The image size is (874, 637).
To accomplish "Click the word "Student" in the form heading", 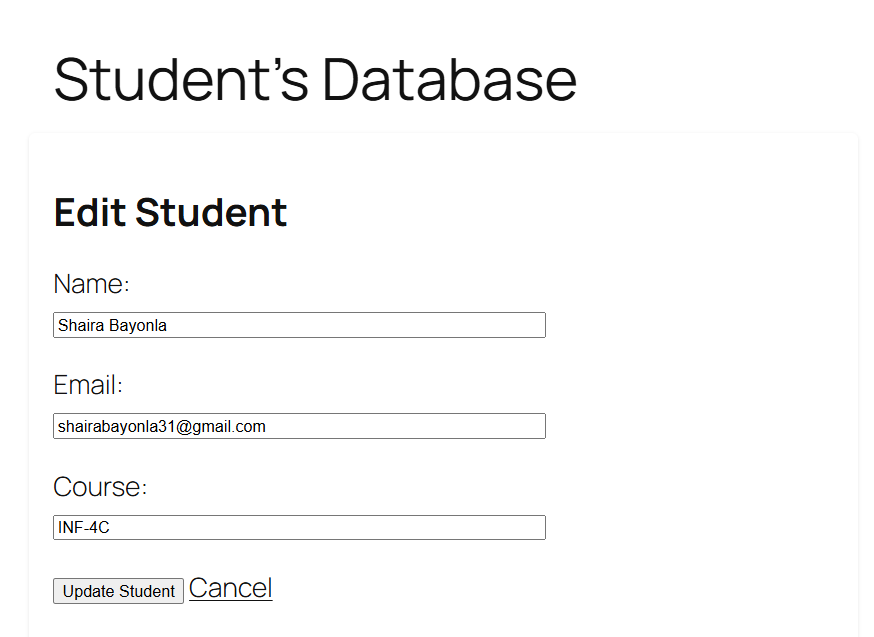I will pos(211,212).
